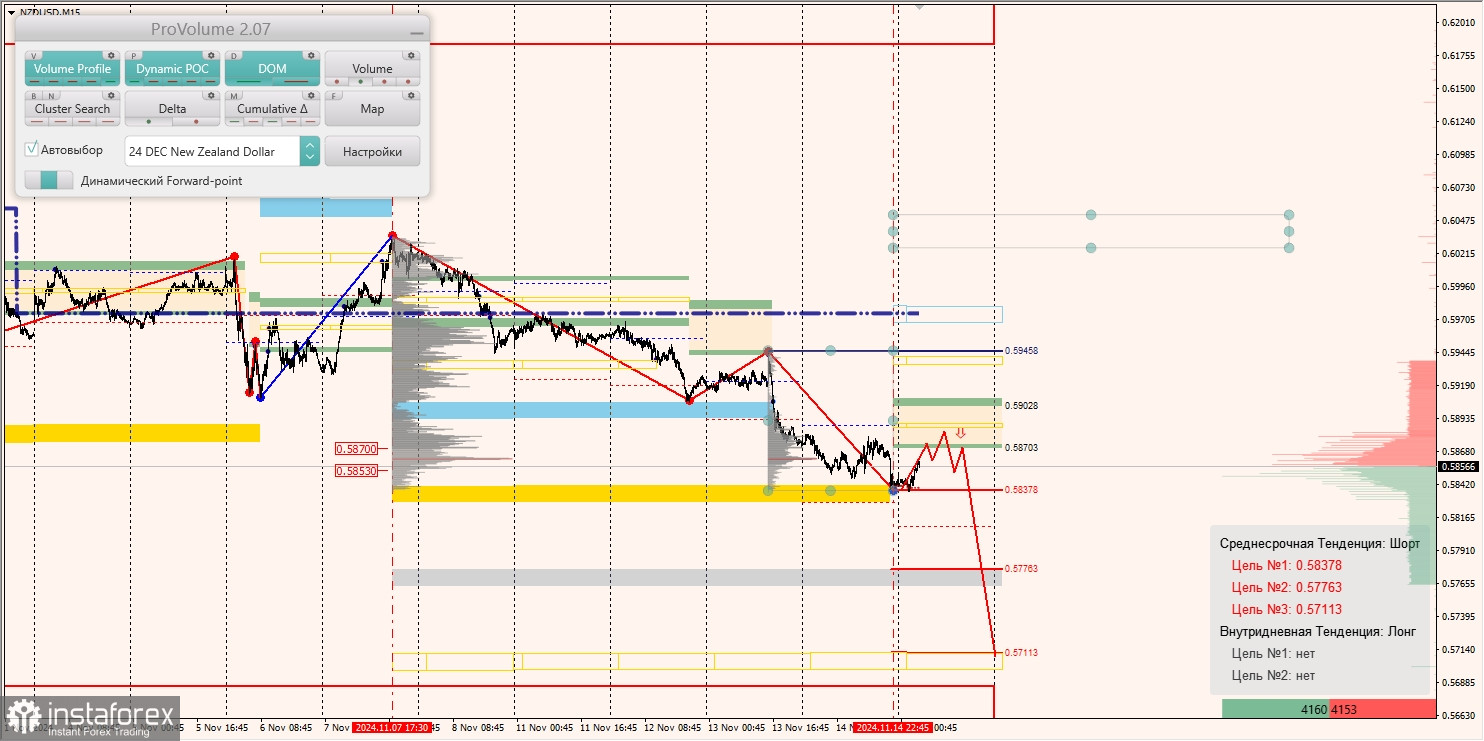1484x741 pixels.
Task: Click the 2024.11.07 17:30 date marker
Action: [x=391, y=728]
